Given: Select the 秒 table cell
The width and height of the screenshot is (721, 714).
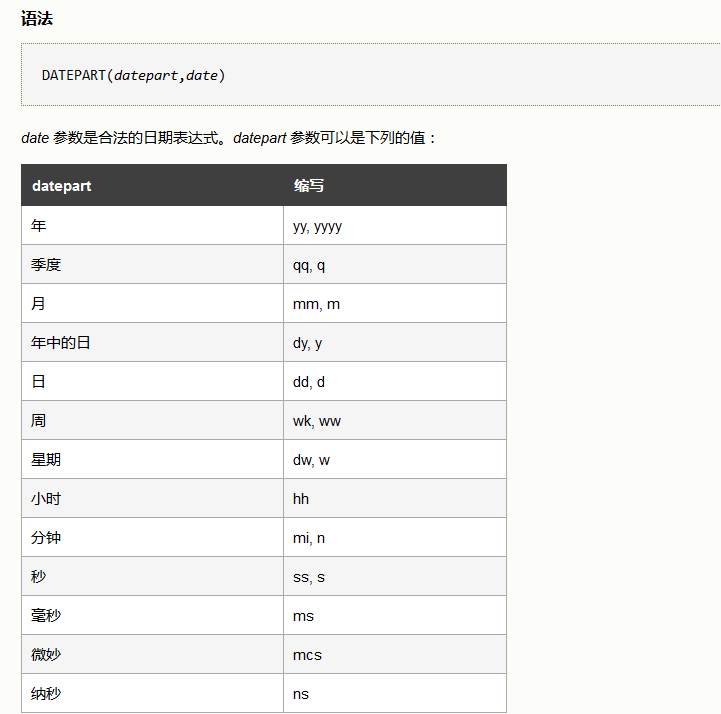Looking at the screenshot, I should (x=152, y=577).
